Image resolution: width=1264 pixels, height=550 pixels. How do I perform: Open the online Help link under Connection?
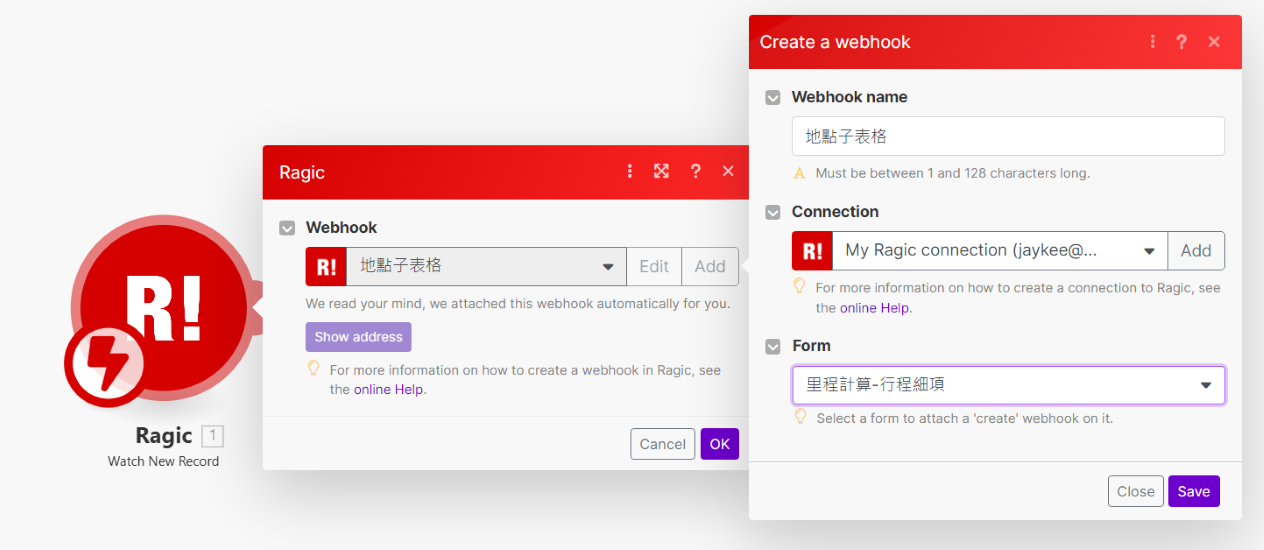875,308
